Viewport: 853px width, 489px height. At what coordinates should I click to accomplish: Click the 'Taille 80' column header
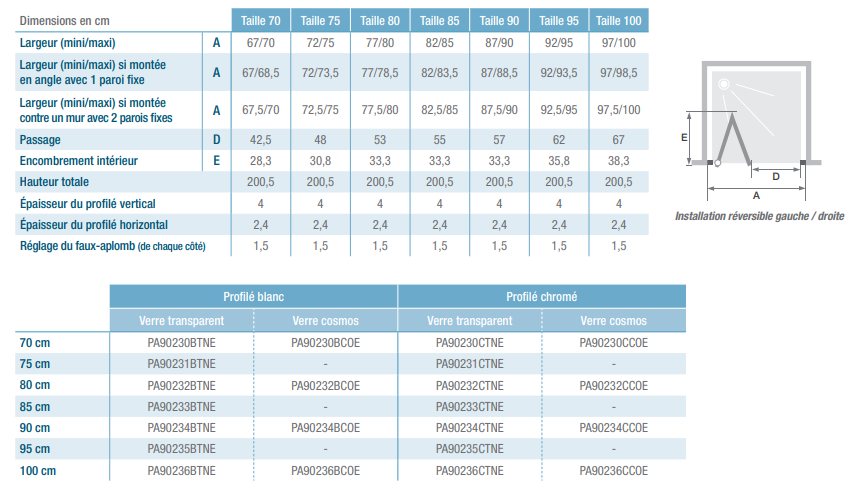[x=380, y=21]
